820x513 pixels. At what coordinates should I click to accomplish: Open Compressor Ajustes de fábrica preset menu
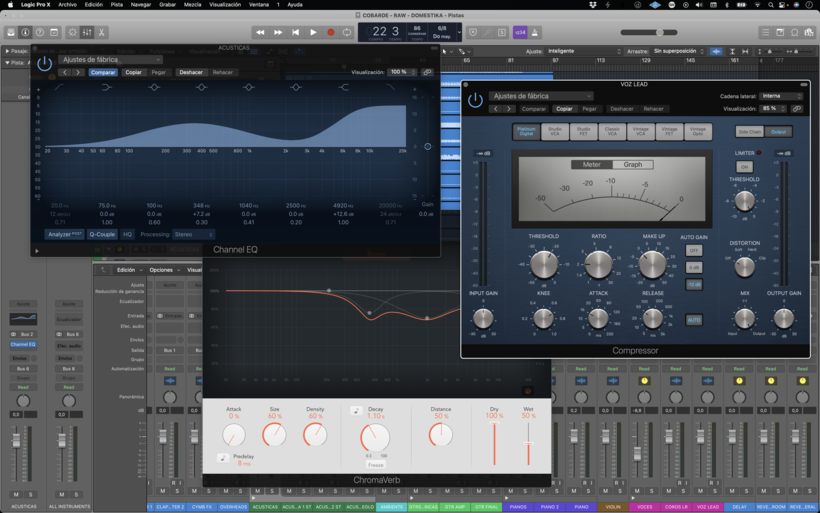pos(541,96)
